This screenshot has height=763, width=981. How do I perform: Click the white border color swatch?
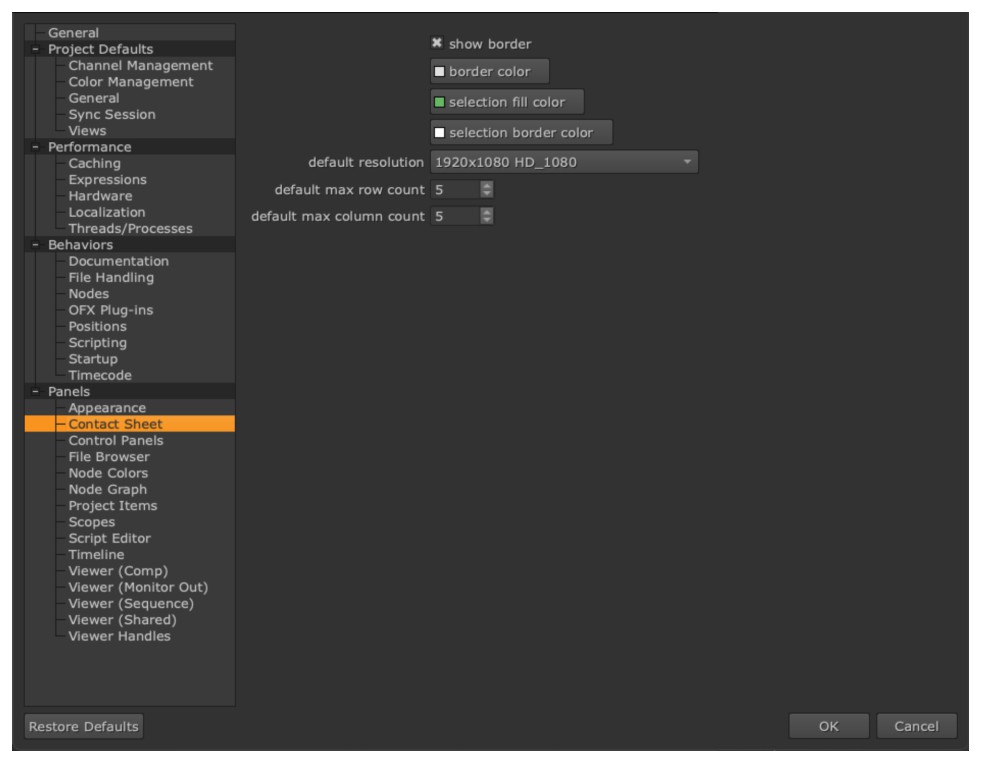coord(438,72)
